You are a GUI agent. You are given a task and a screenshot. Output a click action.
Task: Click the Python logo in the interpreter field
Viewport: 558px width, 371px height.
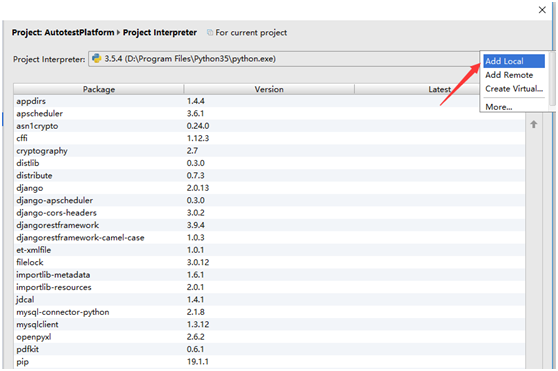point(96,58)
